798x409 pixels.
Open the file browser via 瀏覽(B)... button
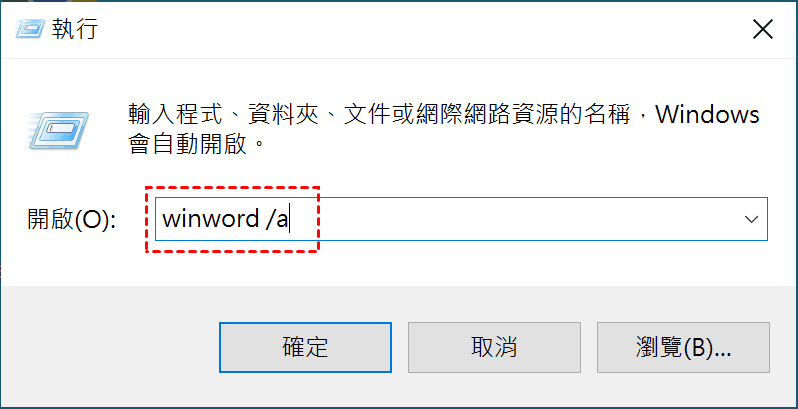tap(683, 347)
